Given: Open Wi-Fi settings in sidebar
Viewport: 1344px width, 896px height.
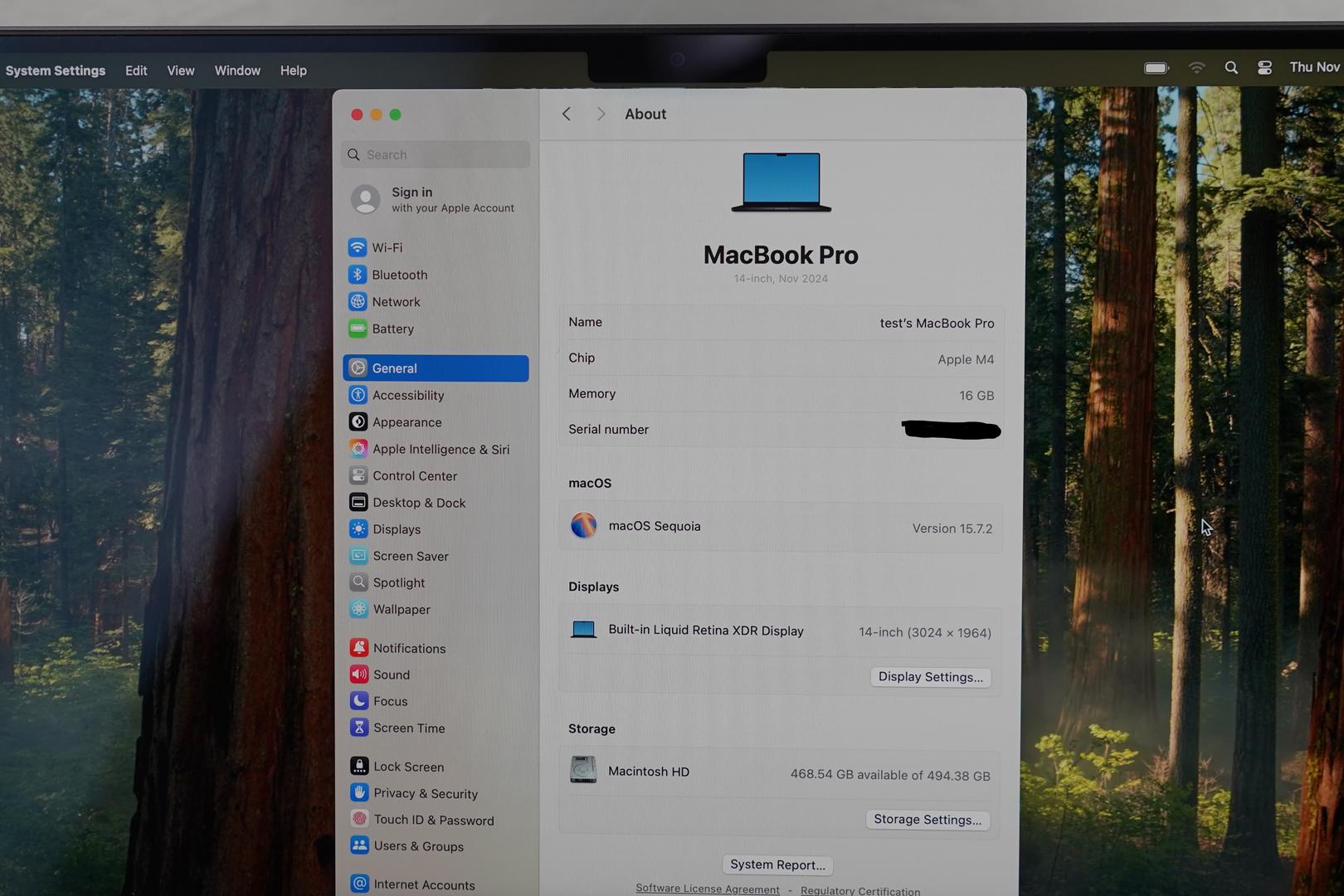Looking at the screenshot, I should tap(387, 248).
